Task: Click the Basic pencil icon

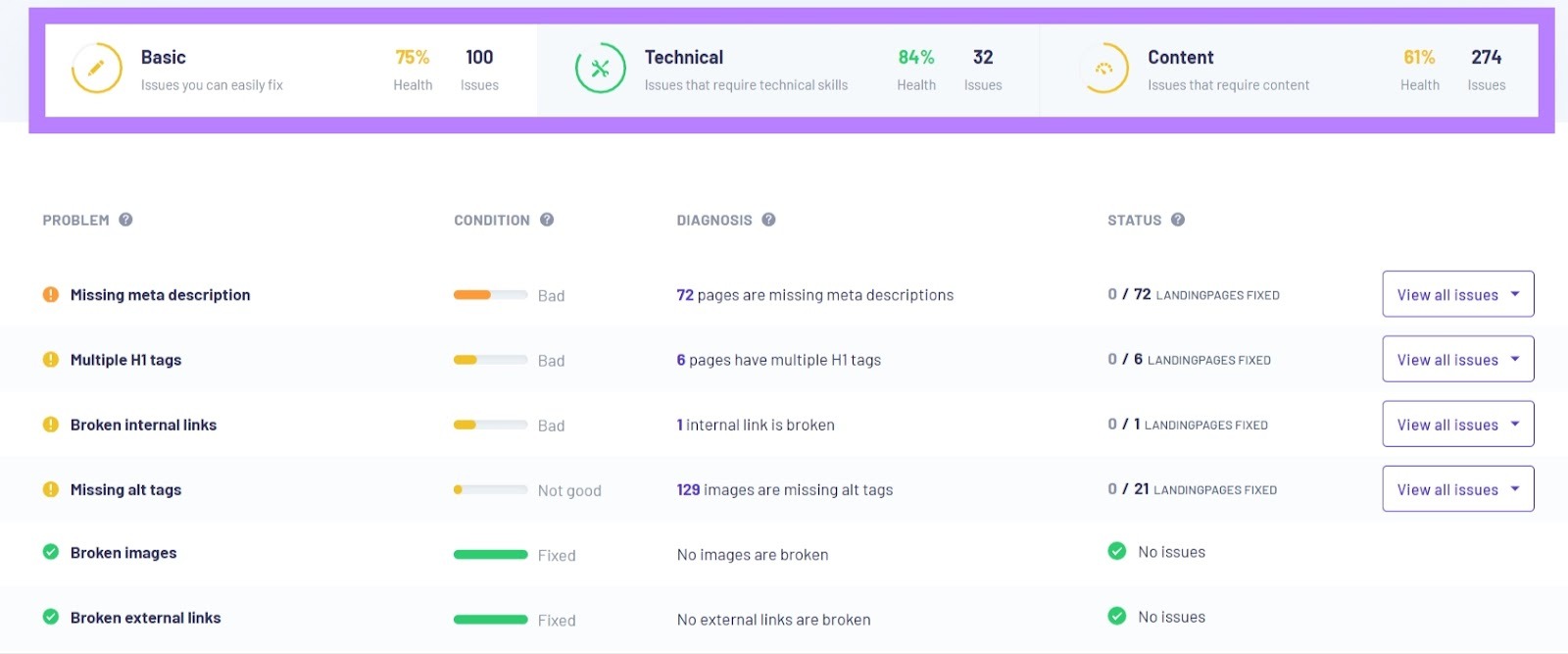Action: click(96, 69)
